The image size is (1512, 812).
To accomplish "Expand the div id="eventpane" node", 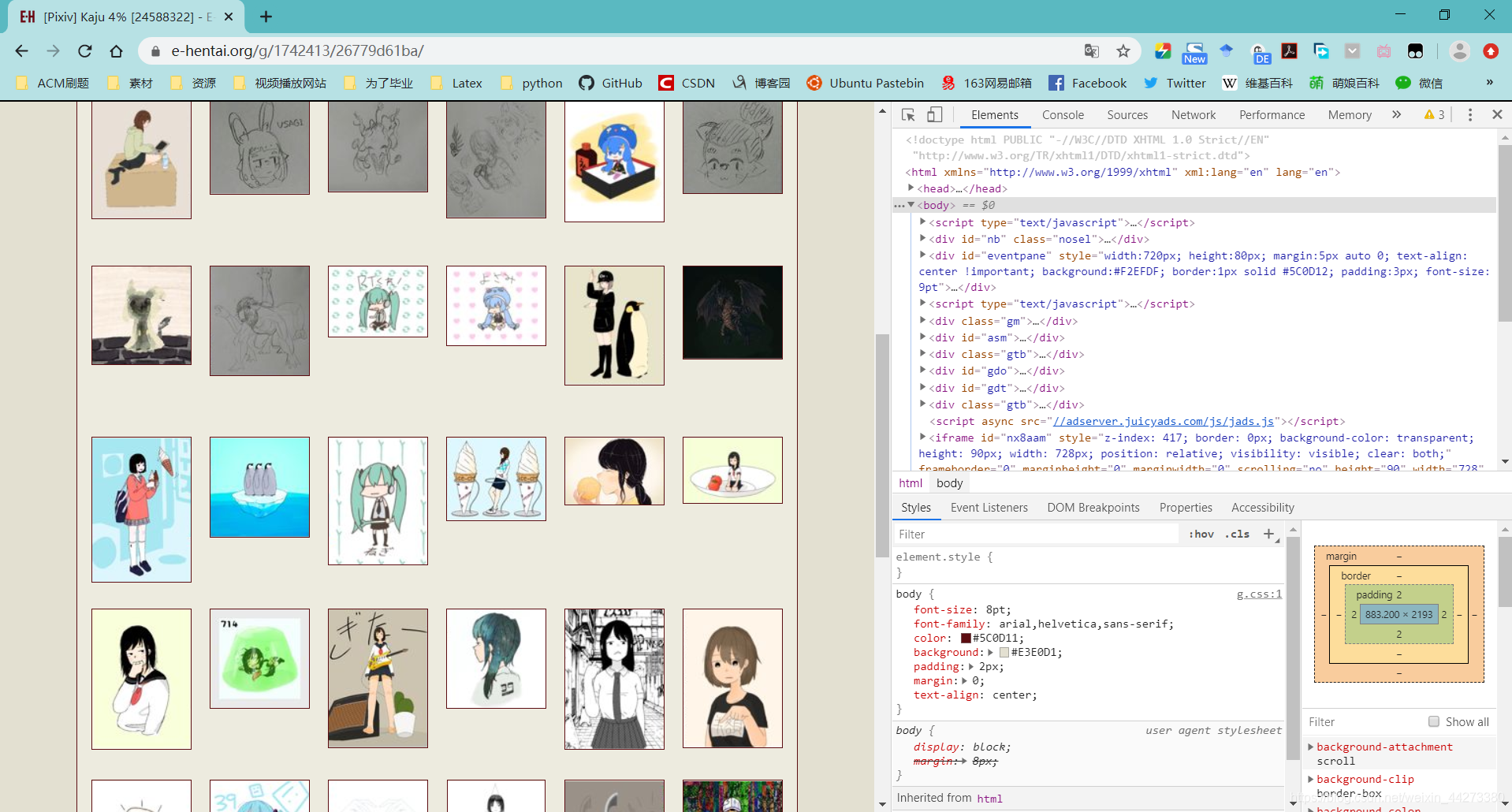I will point(922,255).
